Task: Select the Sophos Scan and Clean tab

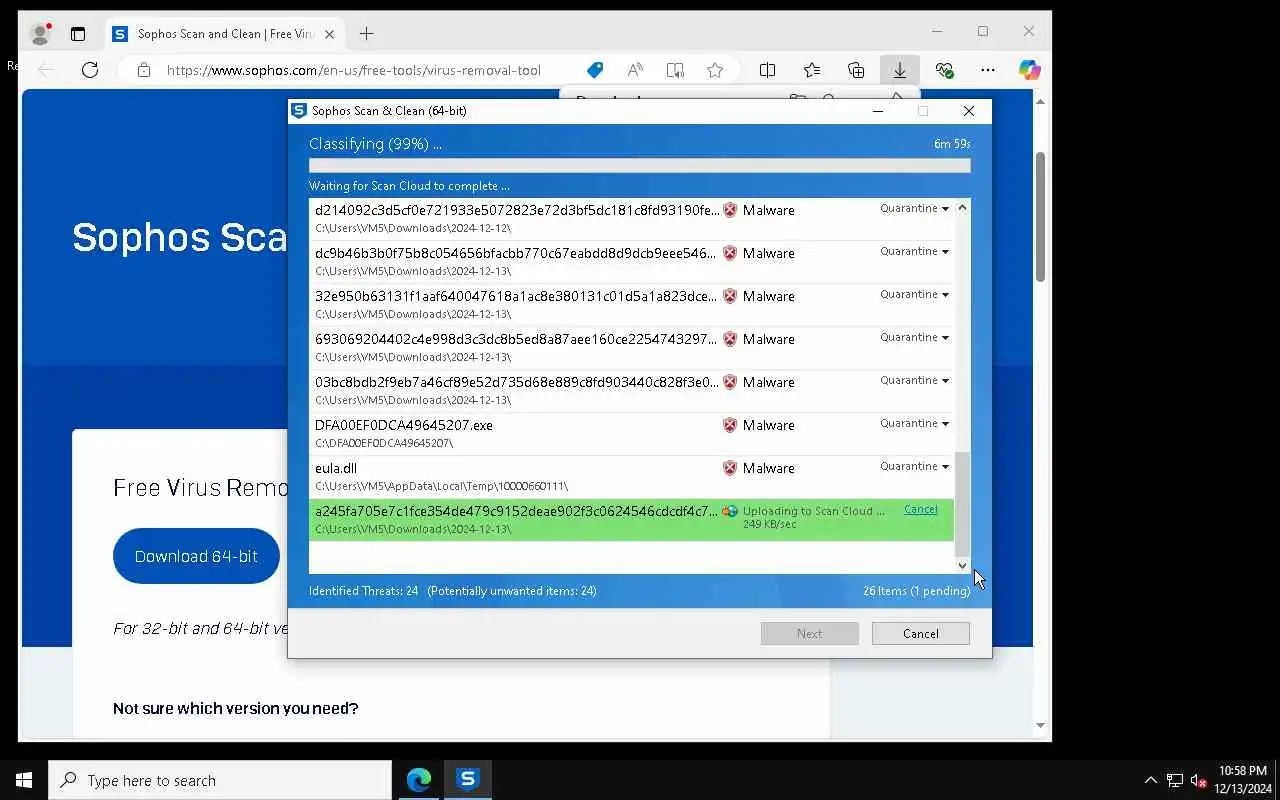Action: coord(225,34)
